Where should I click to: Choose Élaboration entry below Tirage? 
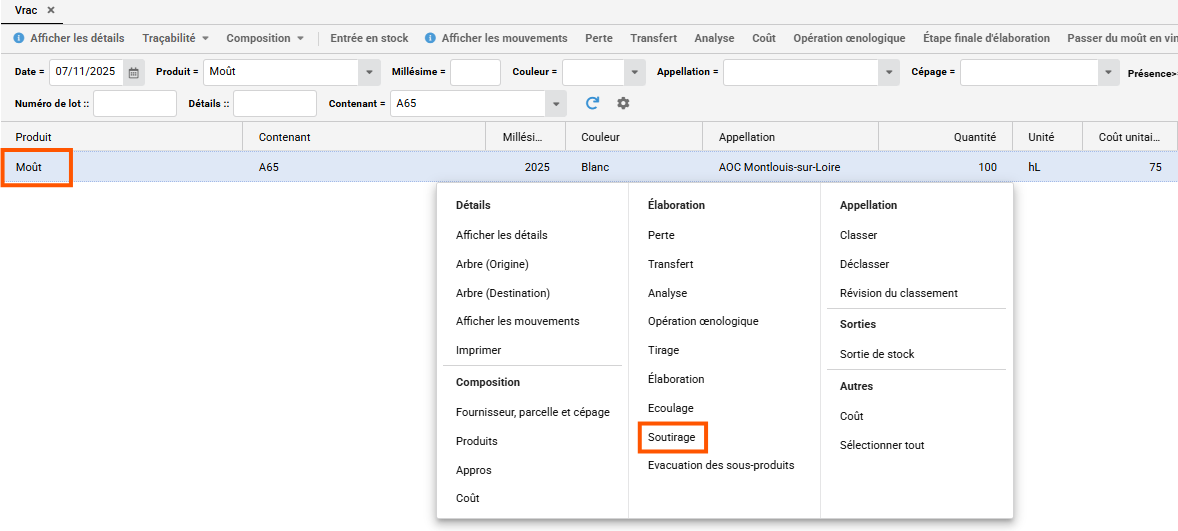click(676, 379)
